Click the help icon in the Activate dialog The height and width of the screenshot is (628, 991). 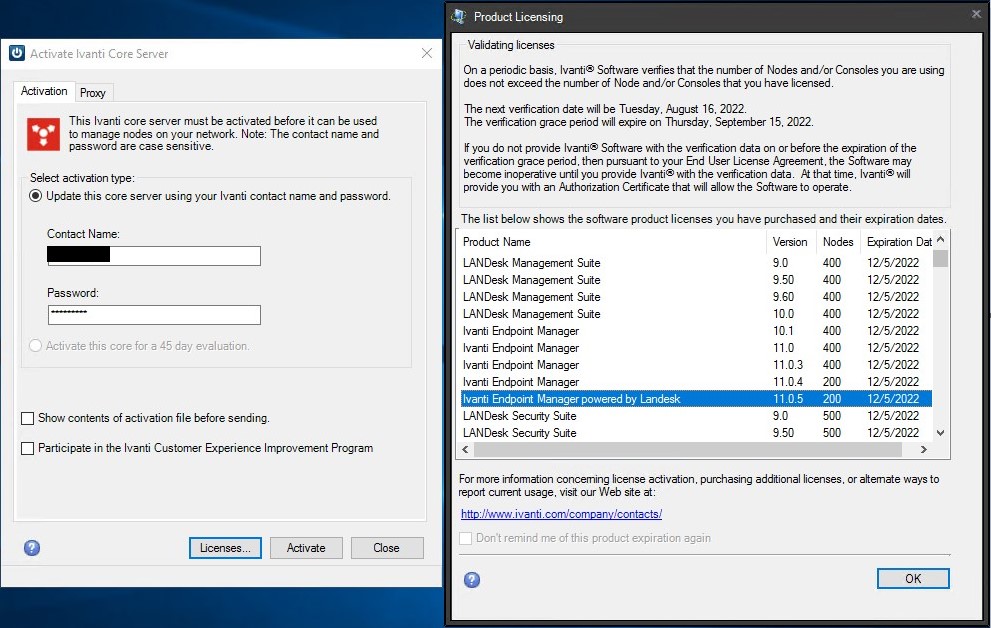30,548
